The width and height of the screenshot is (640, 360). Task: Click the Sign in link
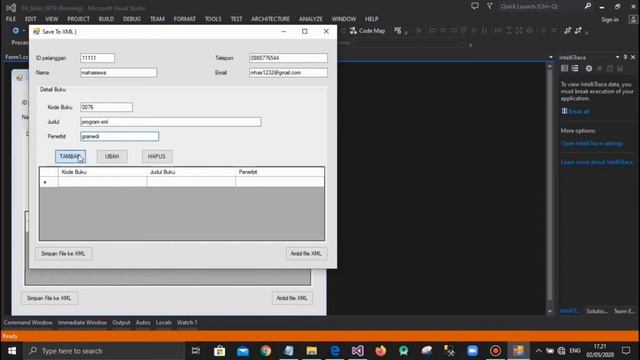click(610, 20)
